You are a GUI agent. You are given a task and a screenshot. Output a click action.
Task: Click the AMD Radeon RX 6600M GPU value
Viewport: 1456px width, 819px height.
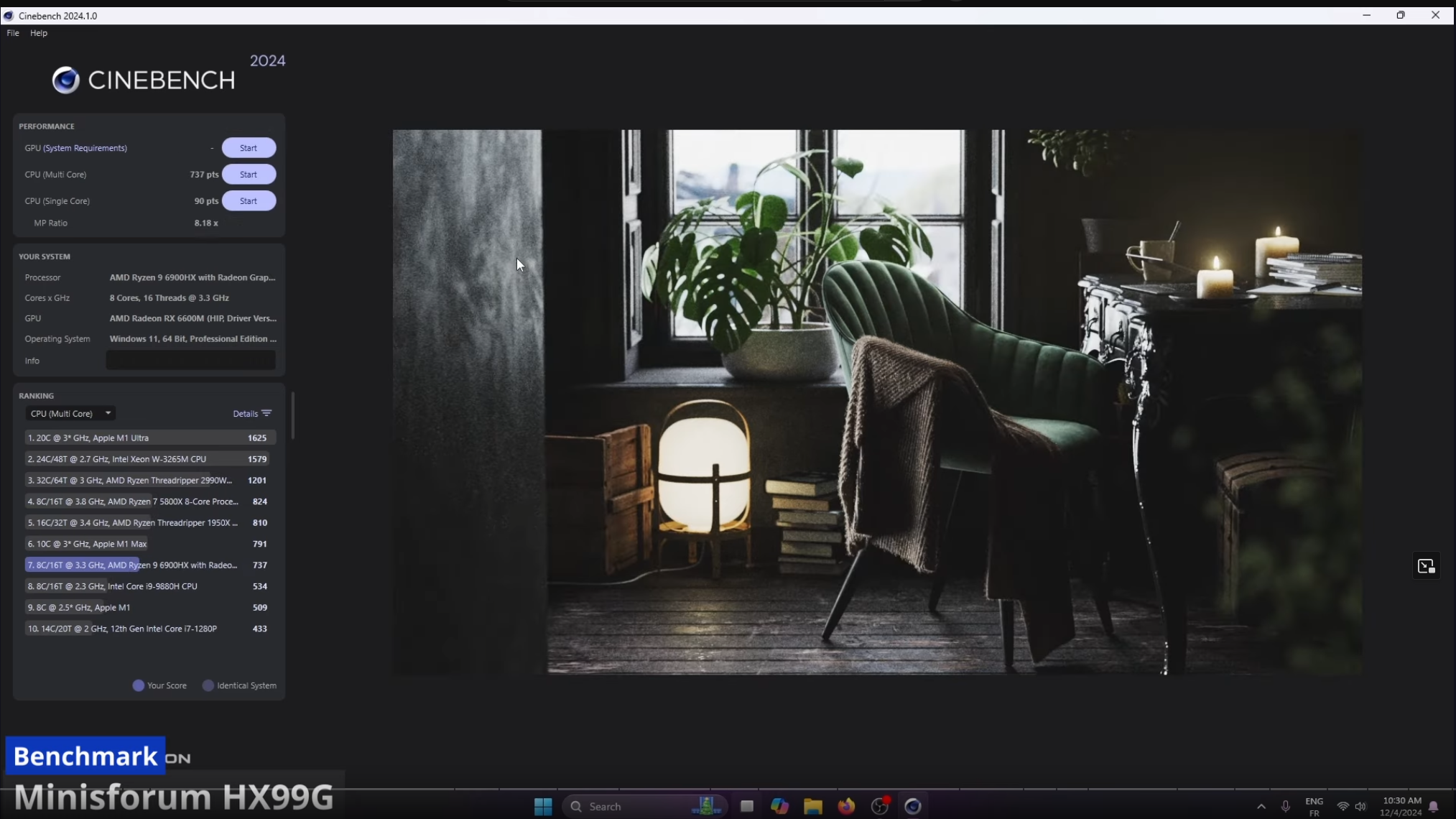point(193,318)
